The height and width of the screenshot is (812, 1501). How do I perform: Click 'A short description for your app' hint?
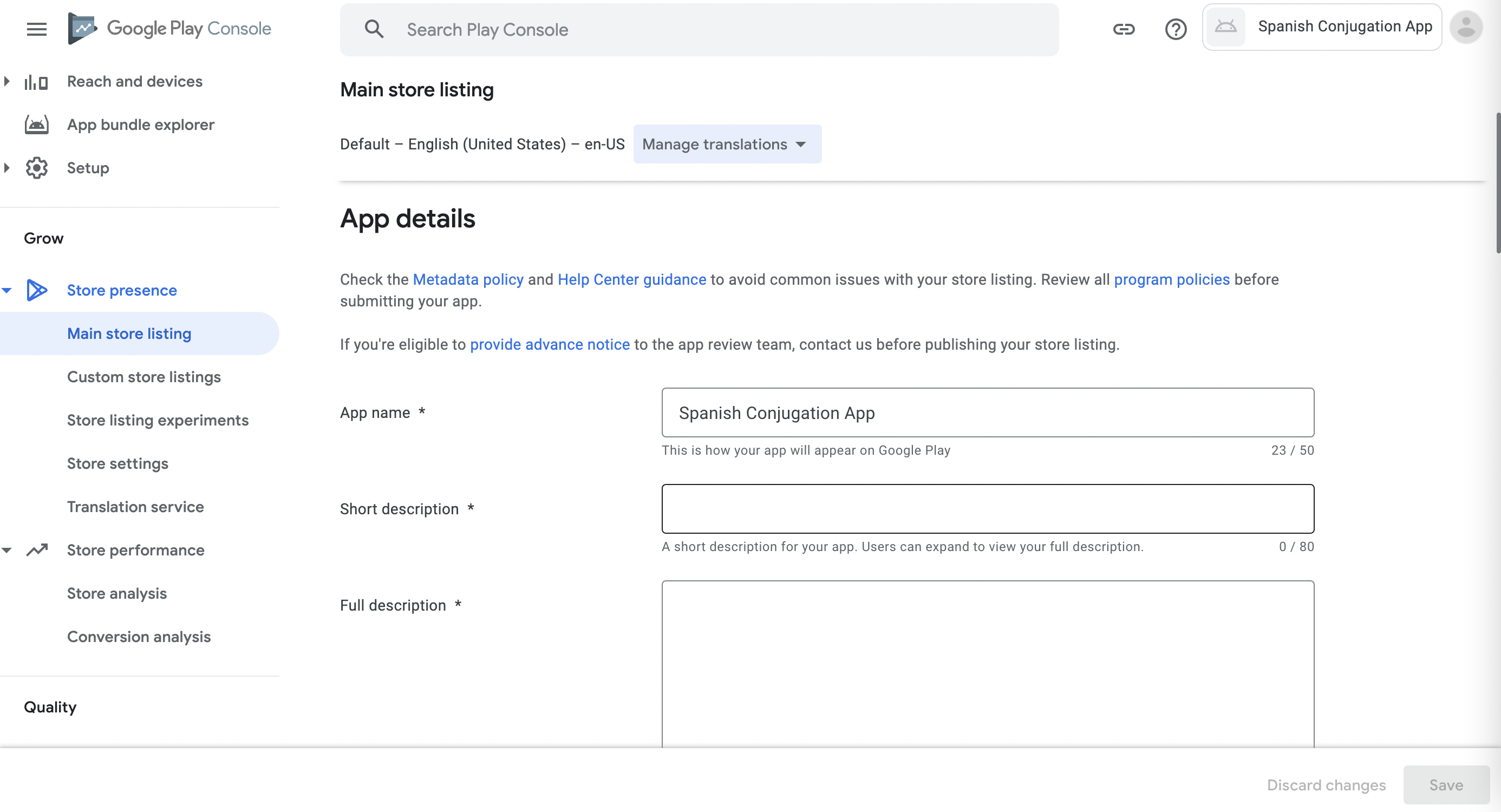pyautogui.click(x=903, y=546)
